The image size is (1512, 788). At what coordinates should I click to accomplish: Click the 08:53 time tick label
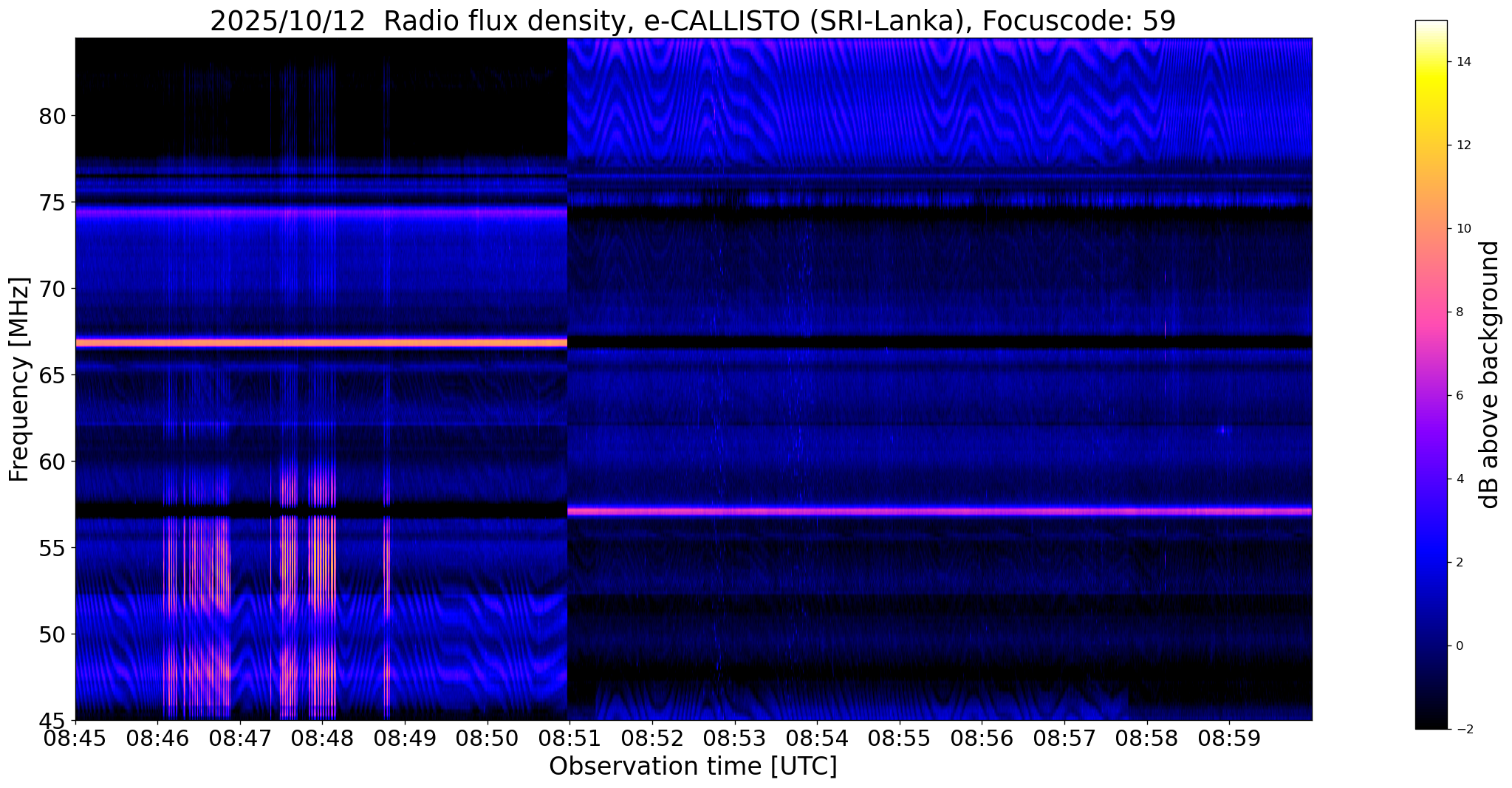pyautogui.click(x=735, y=738)
